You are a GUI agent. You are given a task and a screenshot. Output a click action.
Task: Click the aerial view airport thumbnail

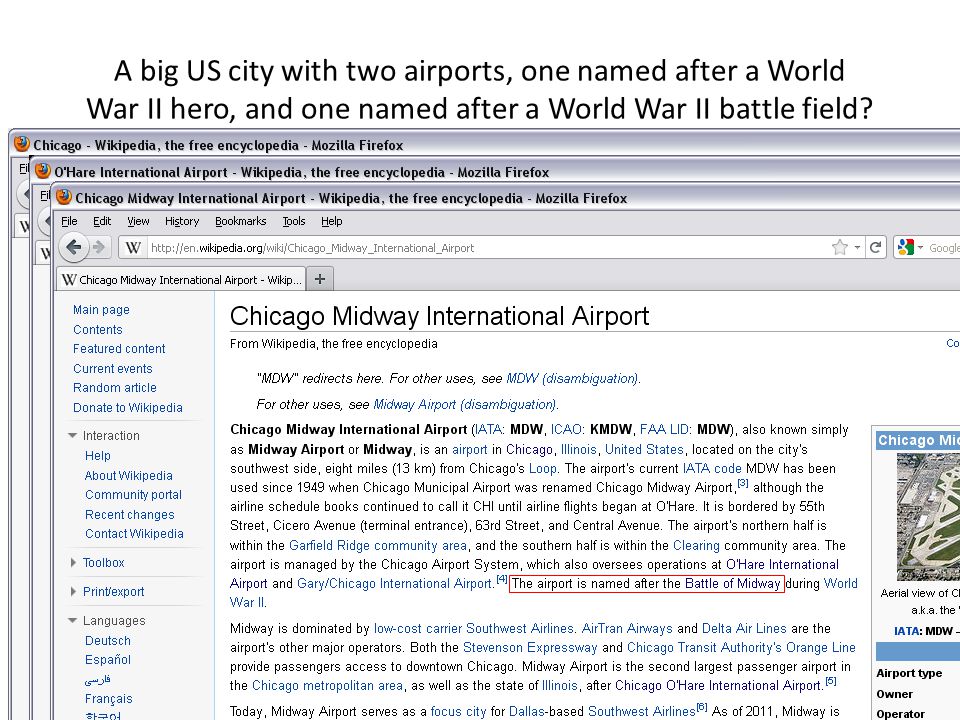point(928,517)
